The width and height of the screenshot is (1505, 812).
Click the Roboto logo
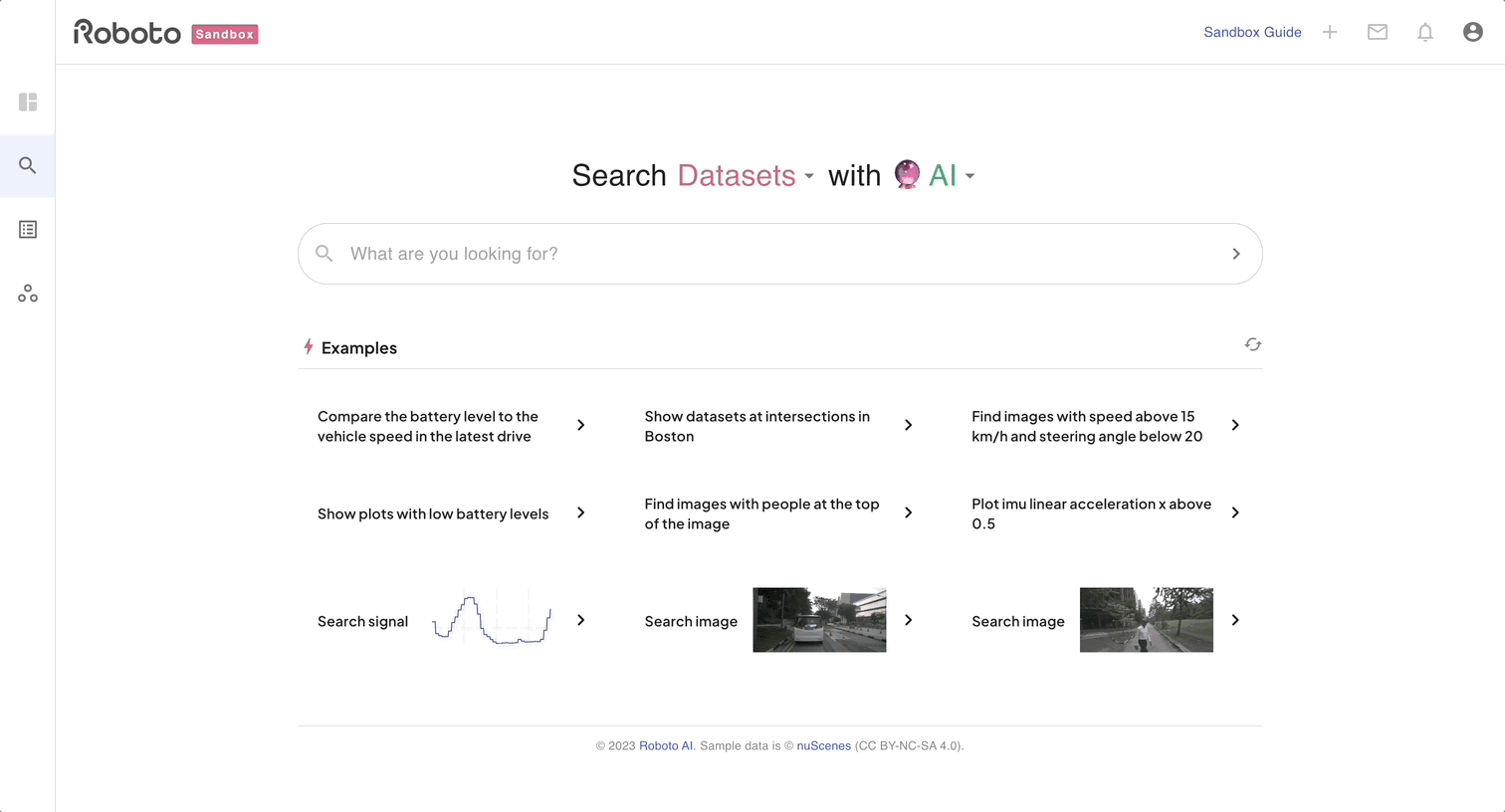[x=127, y=33]
